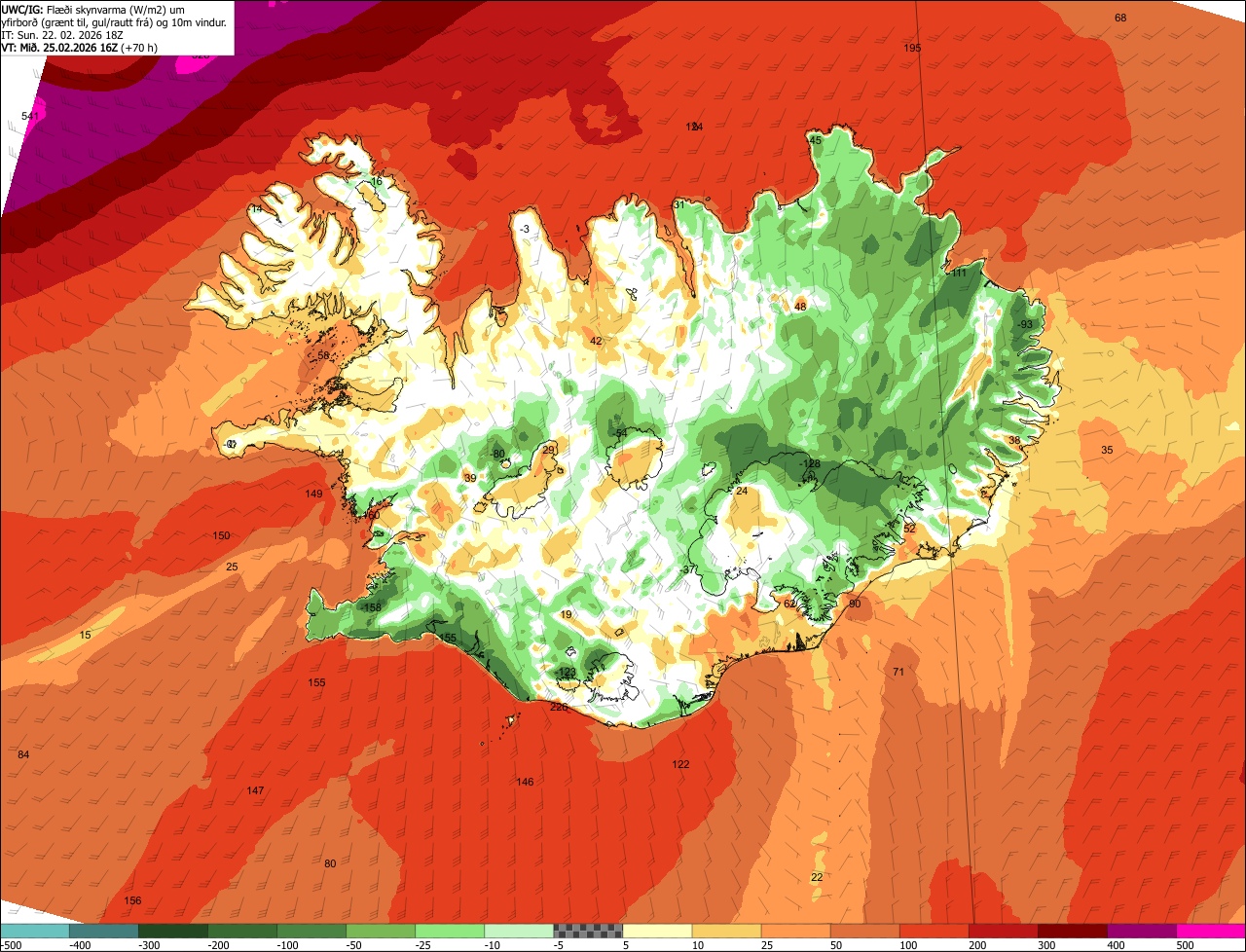Click the light orange 25 to 50 swatch
1246x952 pixels.
pyautogui.click(x=795, y=931)
